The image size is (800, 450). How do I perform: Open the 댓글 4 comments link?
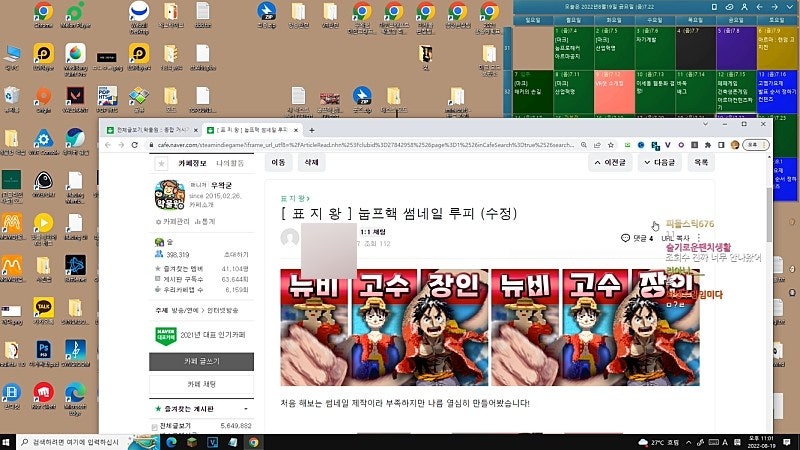pyautogui.click(x=637, y=238)
